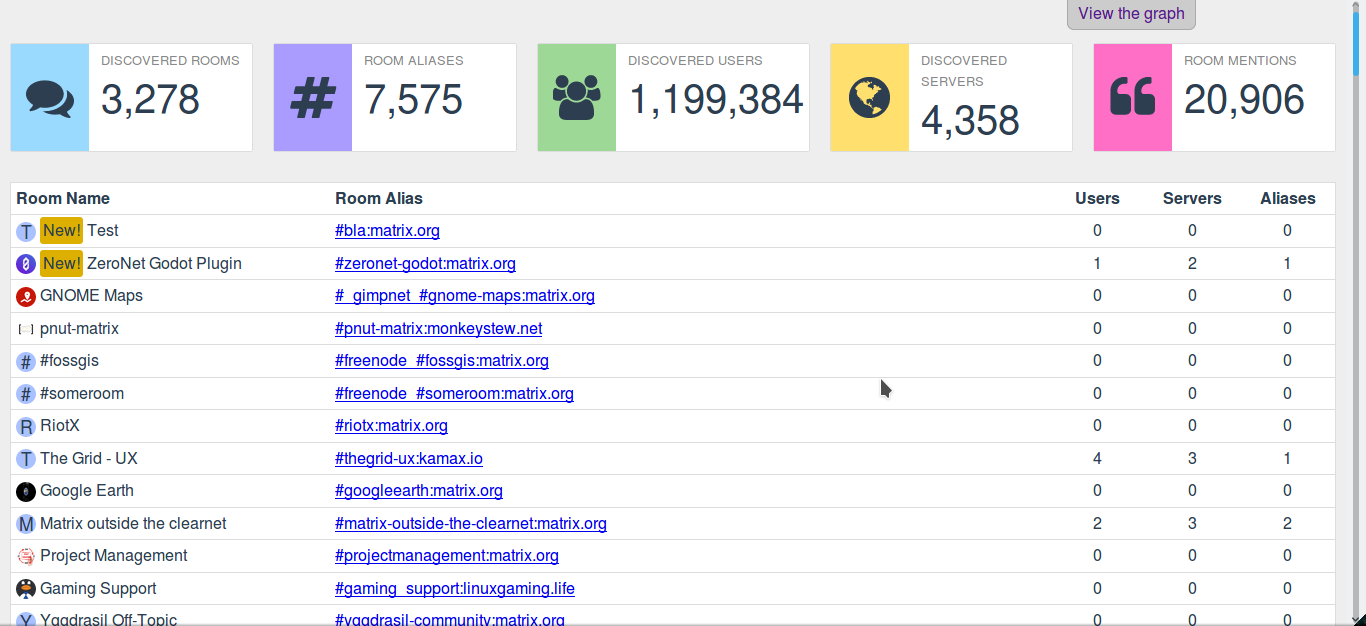Click the Discovered Servers globe icon
This screenshot has width=1366, height=626.
[x=869, y=98]
